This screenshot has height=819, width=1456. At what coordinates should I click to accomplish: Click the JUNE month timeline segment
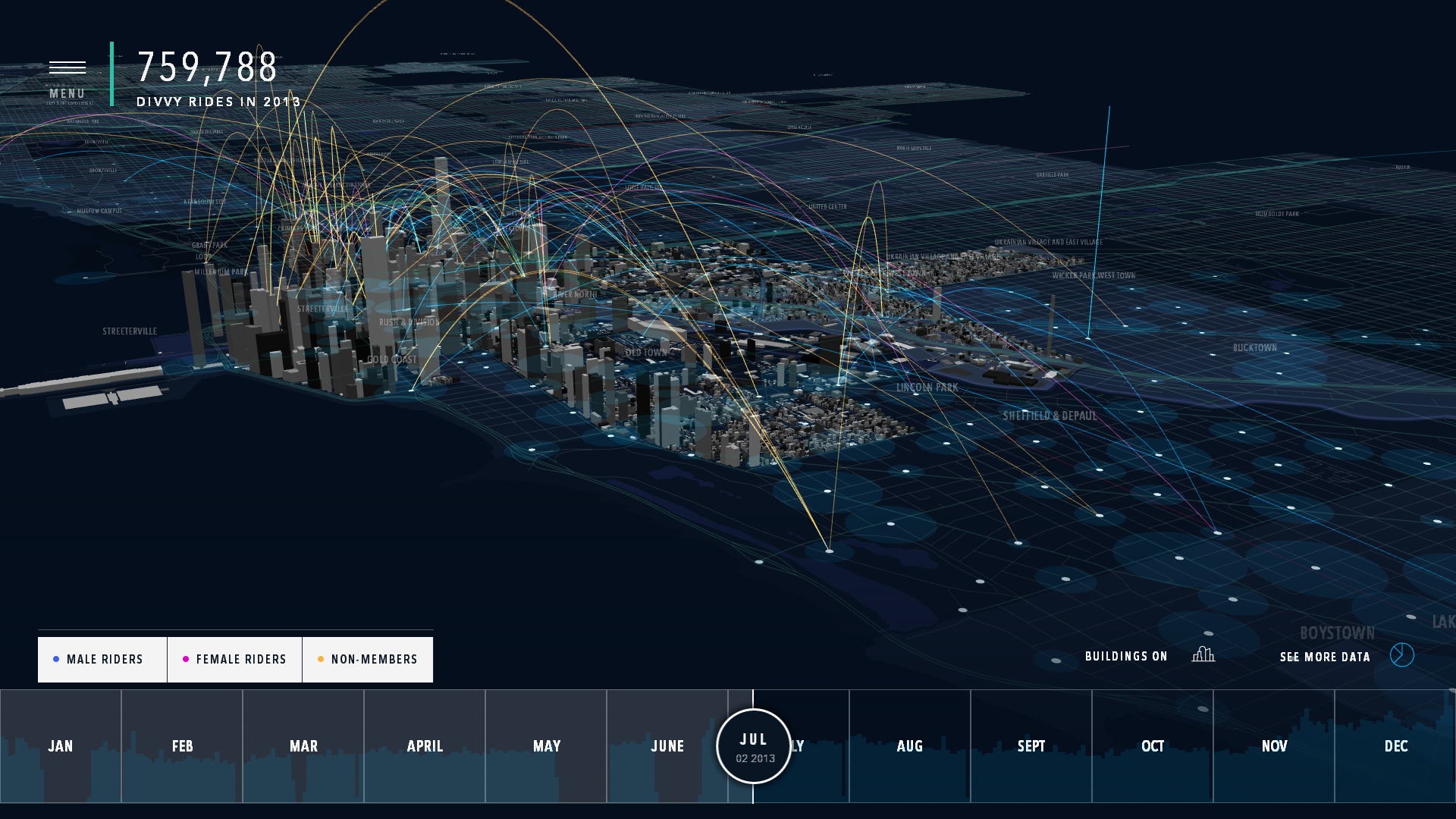[667, 745]
